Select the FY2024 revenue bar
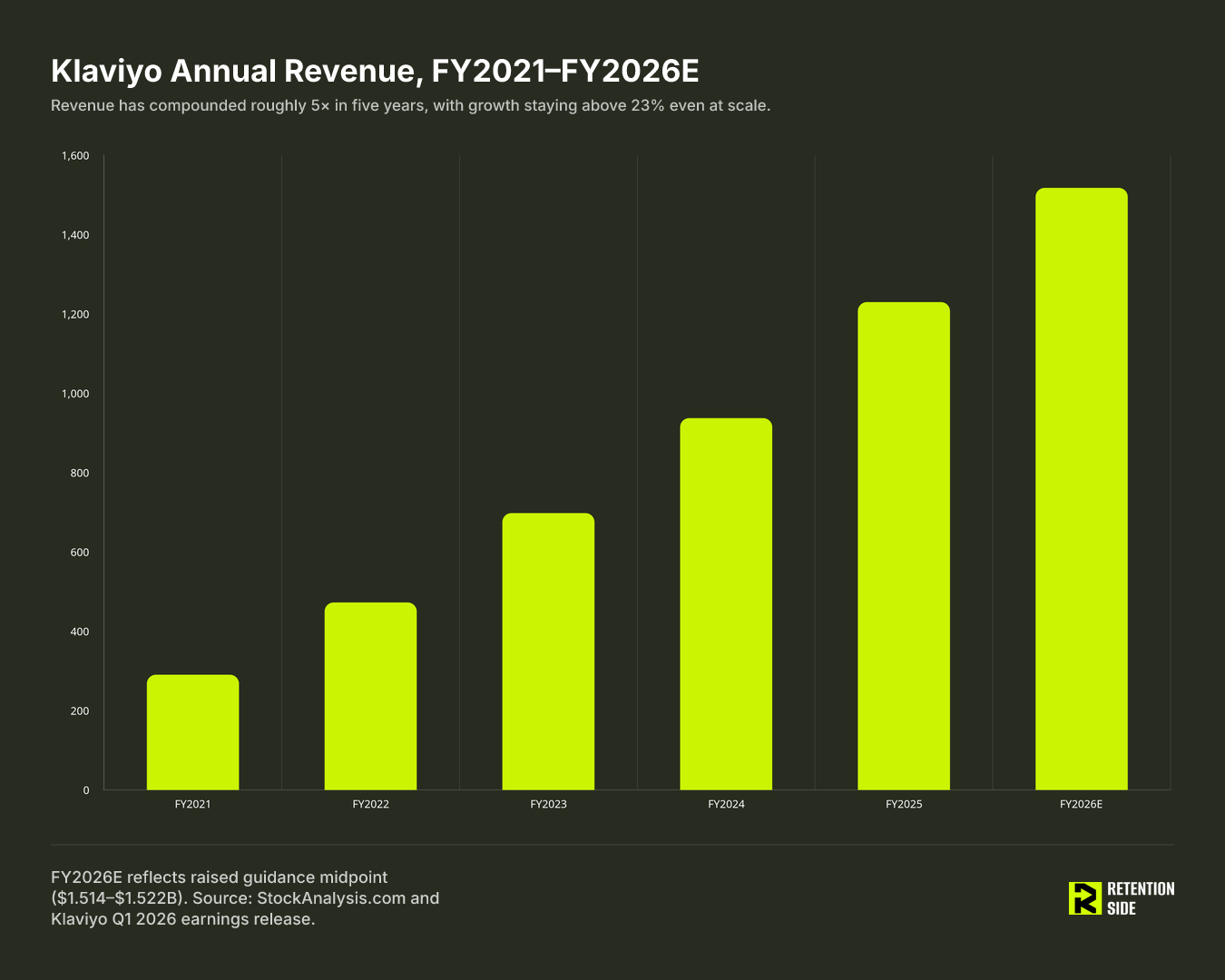Image resolution: width=1225 pixels, height=980 pixels. click(x=726, y=604)
